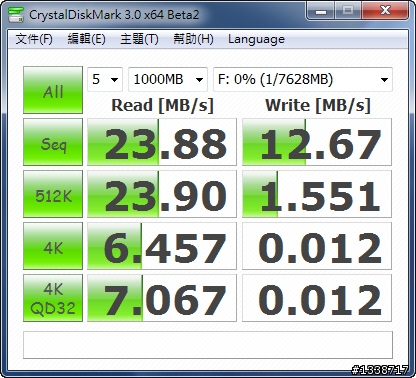Click the 512K write result 1.551
The image size is (416, 378).
(x=317, y=194)
